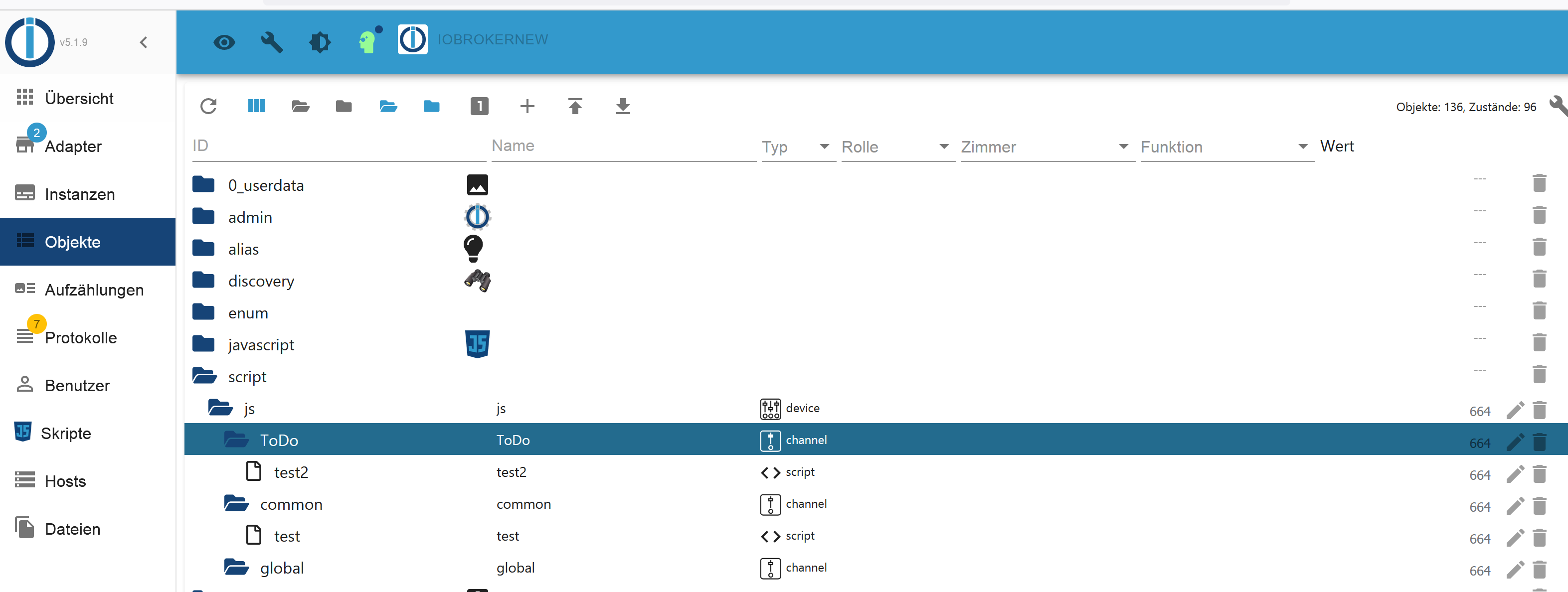Click the add new object plus icon
This screenshot has width=1568, height=592.
pyautogui.click(x=527, y=107)
